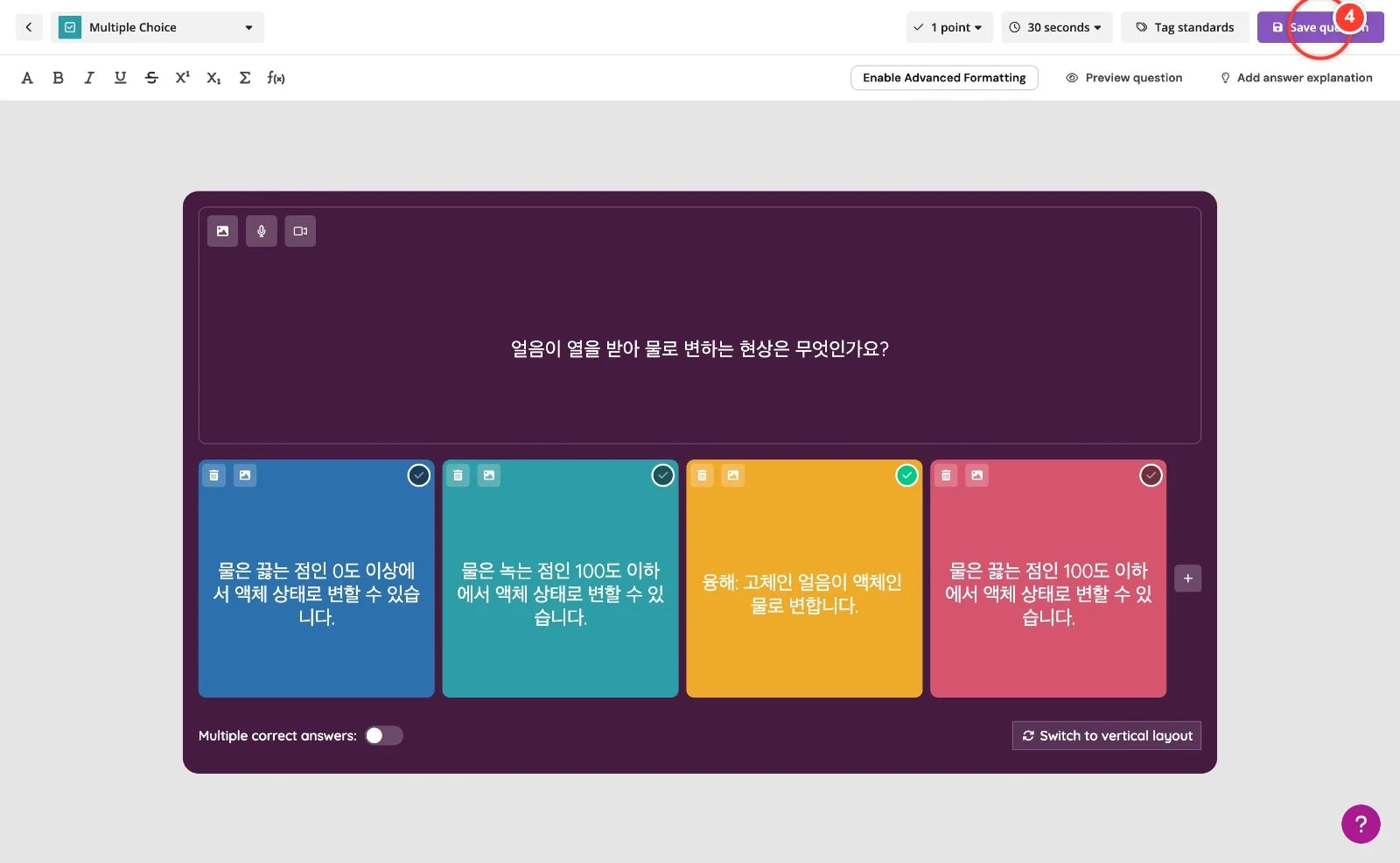
Task: Click Tag standards button
Action: point(1185,27)
